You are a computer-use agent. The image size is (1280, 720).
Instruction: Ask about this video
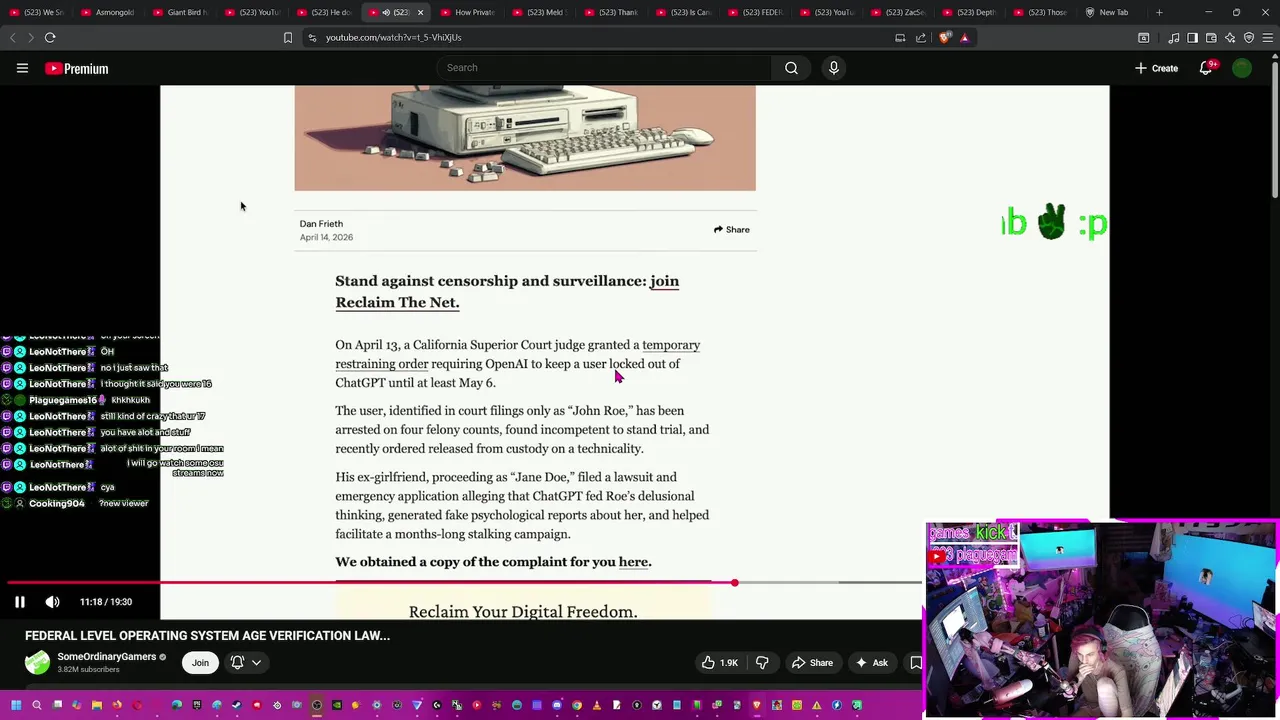[871, 662]
